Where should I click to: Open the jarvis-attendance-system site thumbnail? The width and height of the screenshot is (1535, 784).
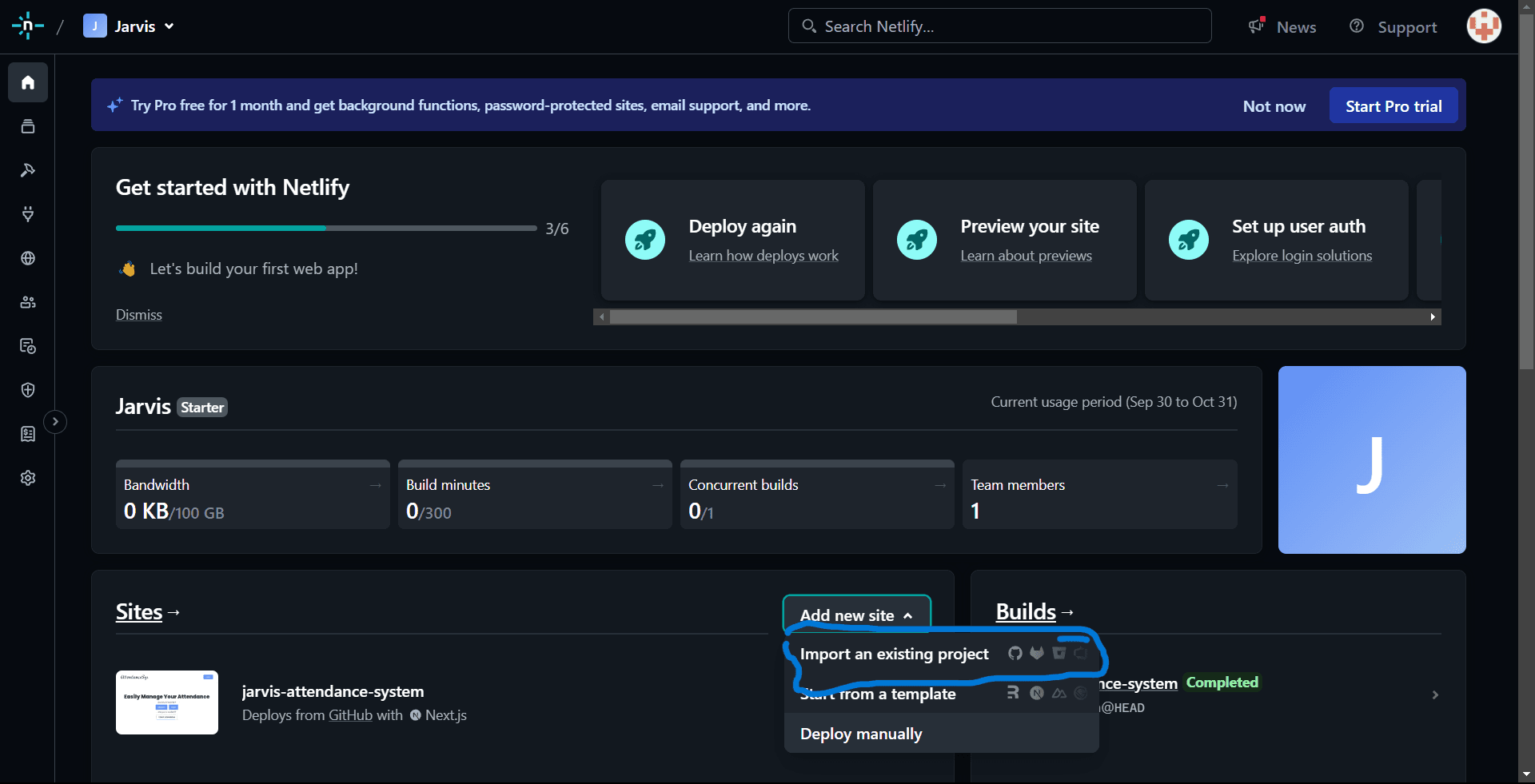(x=167, y=702)
